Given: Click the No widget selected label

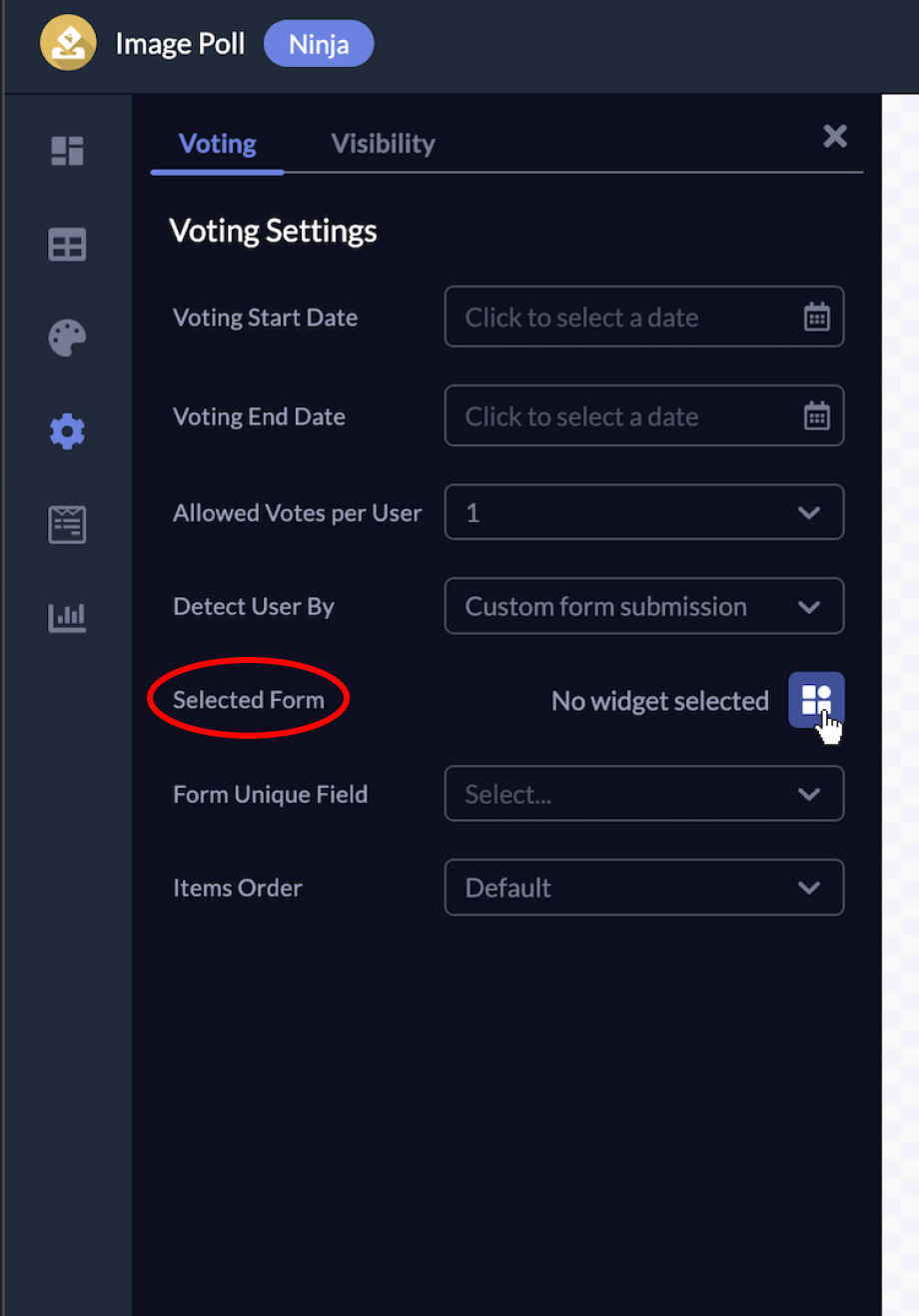Looking at the screenshot, I should (659, 700).
